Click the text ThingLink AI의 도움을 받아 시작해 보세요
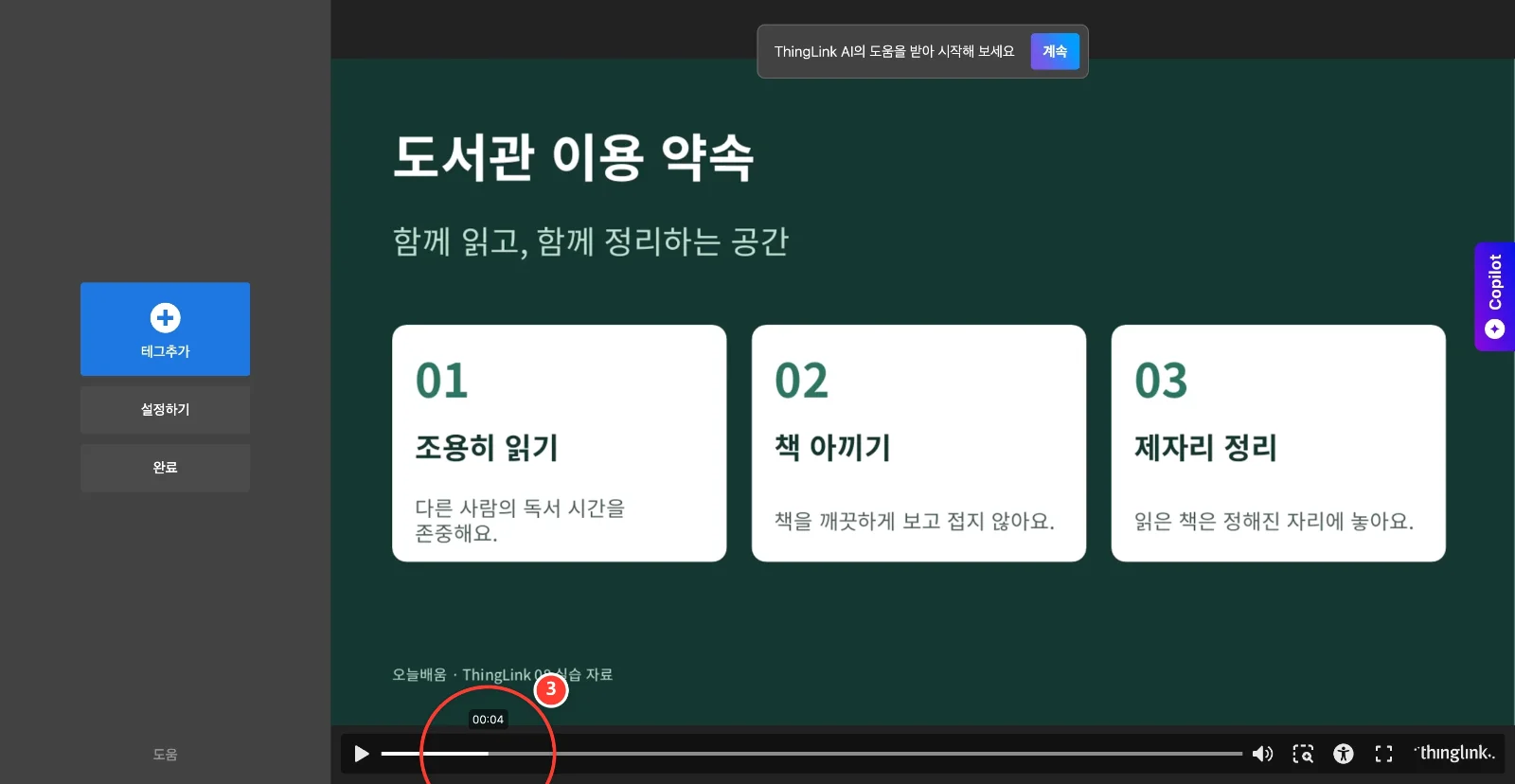Image resolution: width=1515 pixels, height=784 pixels. point(894,51)
